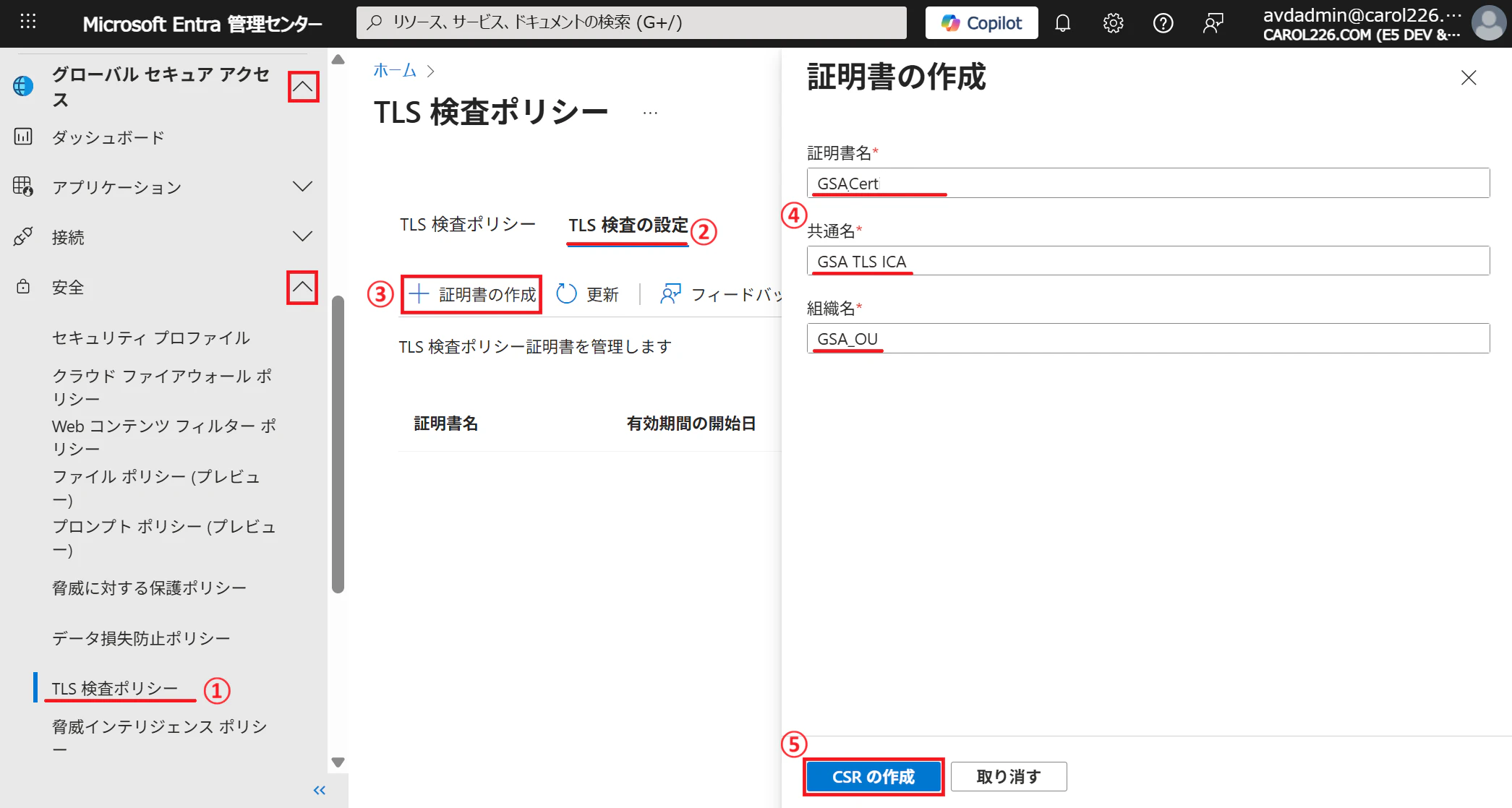Open the notifications bell icon
Viewport: 1512px width, 808px height.
1062,23
